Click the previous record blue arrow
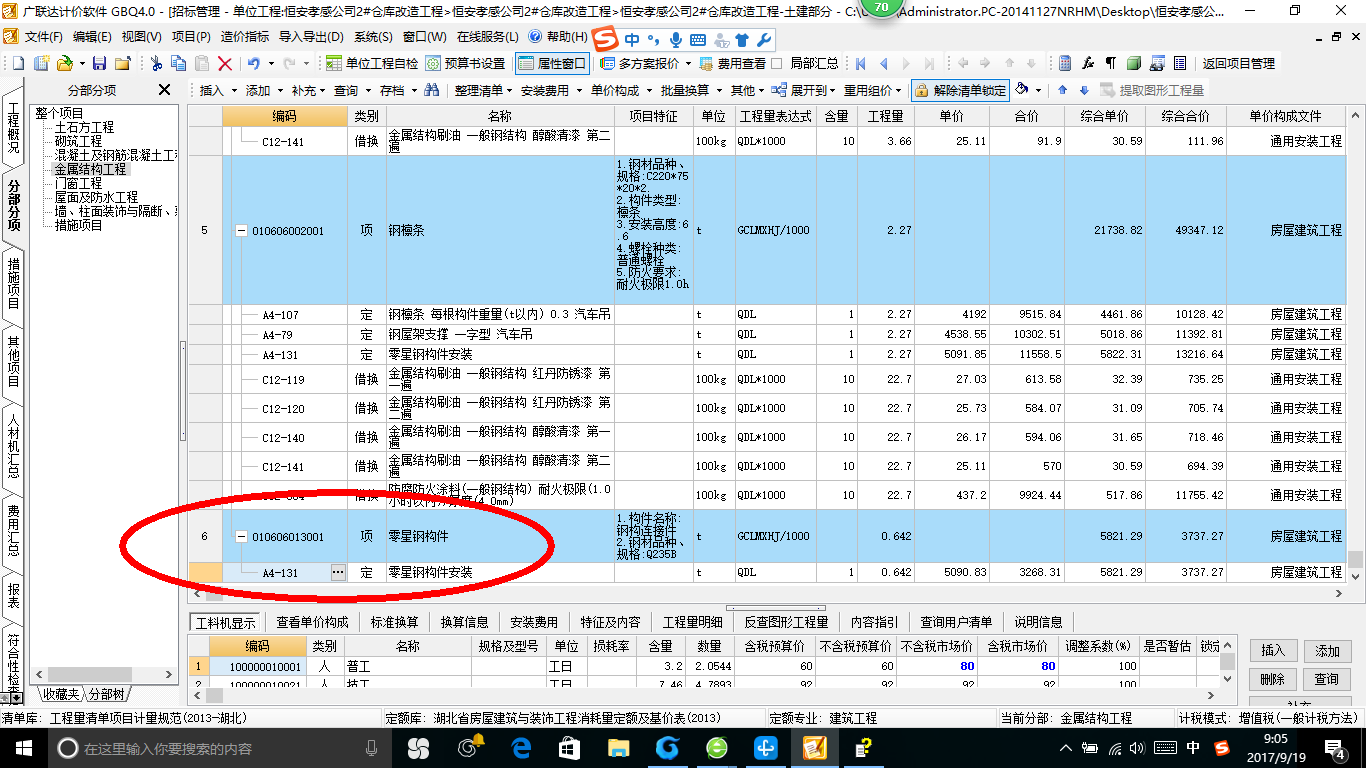This screenshot has width=1366, height=768. tap(884, 63)
